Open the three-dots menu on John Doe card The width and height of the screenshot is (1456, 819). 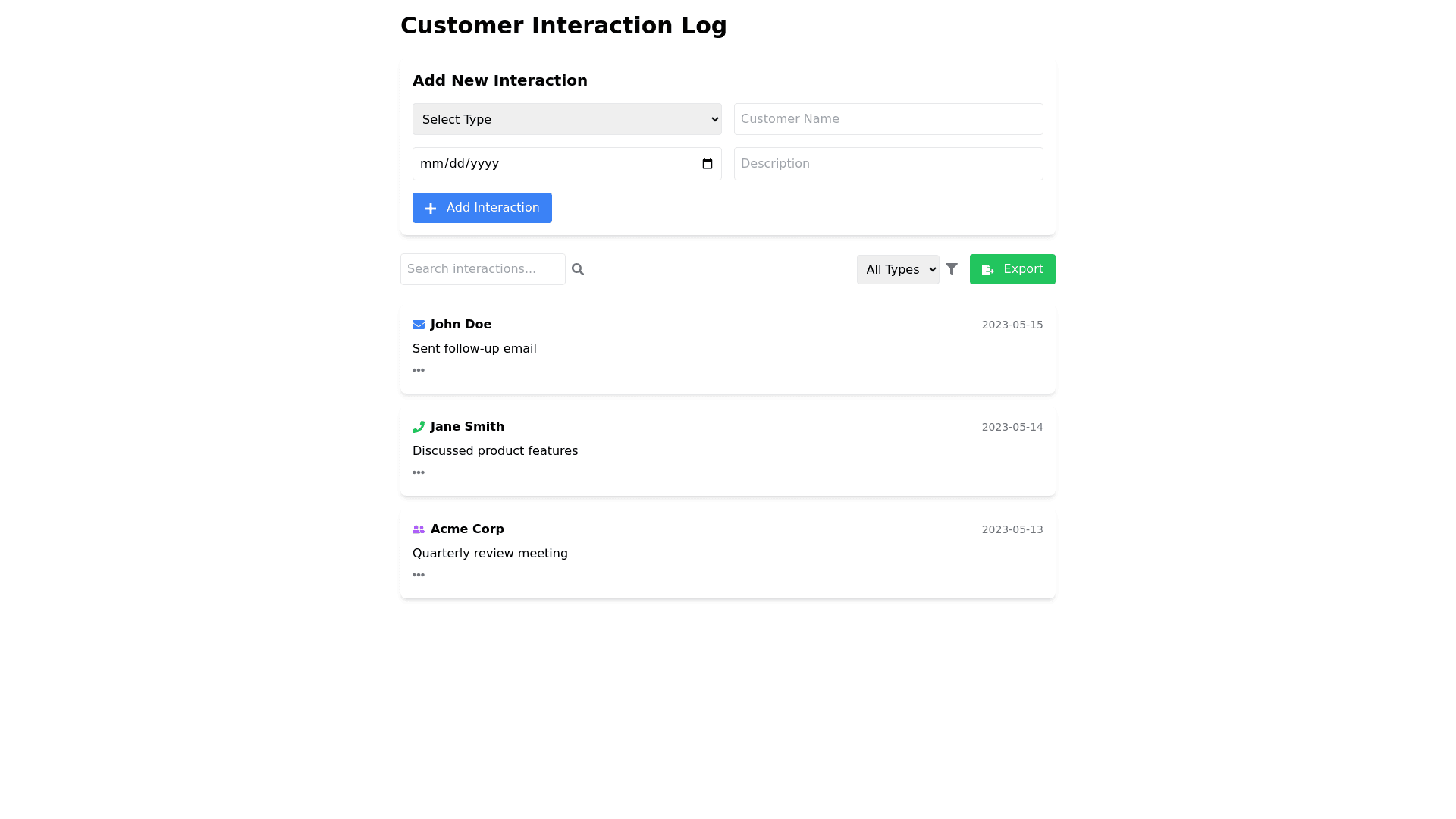click(419, 370)
